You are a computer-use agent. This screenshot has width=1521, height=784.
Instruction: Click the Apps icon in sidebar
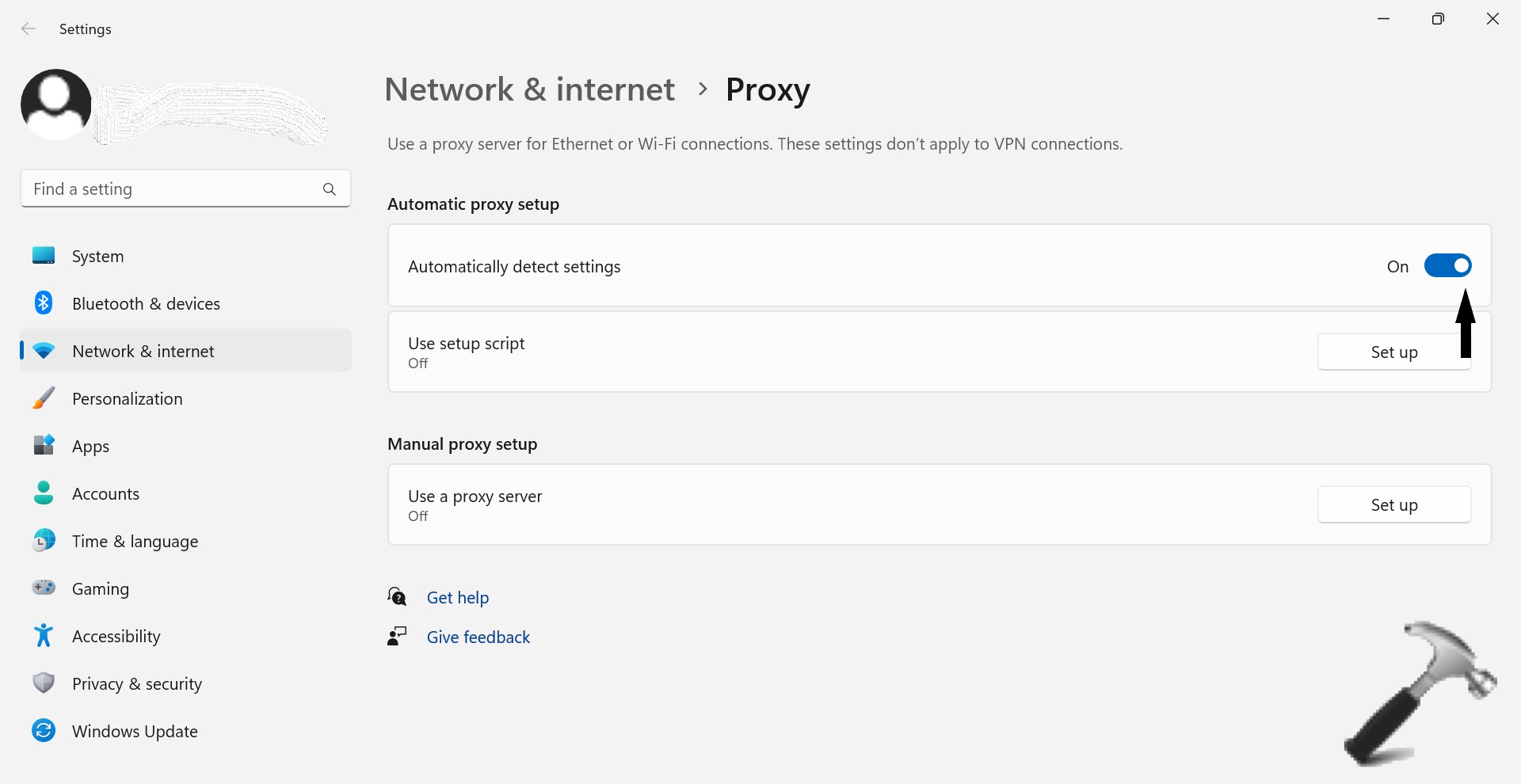coord(44,446)
